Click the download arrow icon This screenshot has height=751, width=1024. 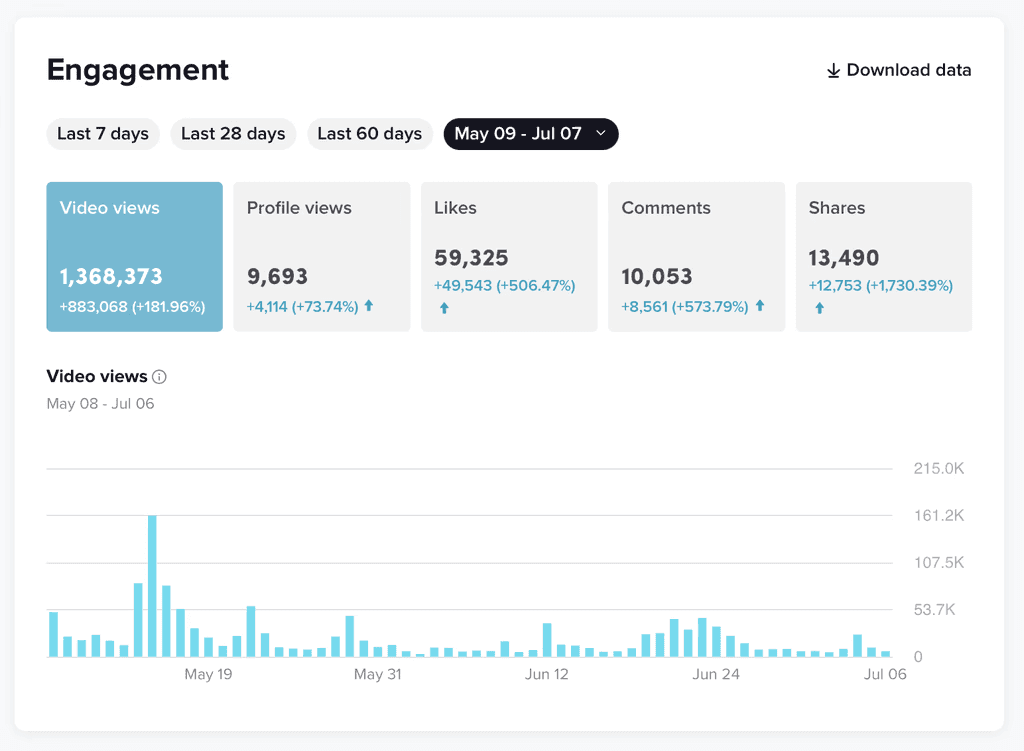click(x=833, y=71)
